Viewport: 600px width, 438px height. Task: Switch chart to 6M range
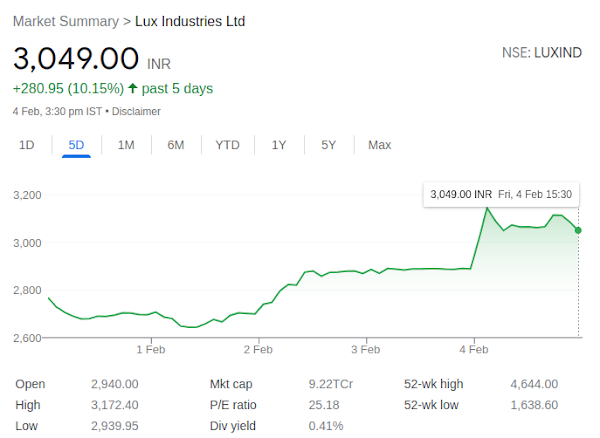pyautogui.click(x=176, y=145)
